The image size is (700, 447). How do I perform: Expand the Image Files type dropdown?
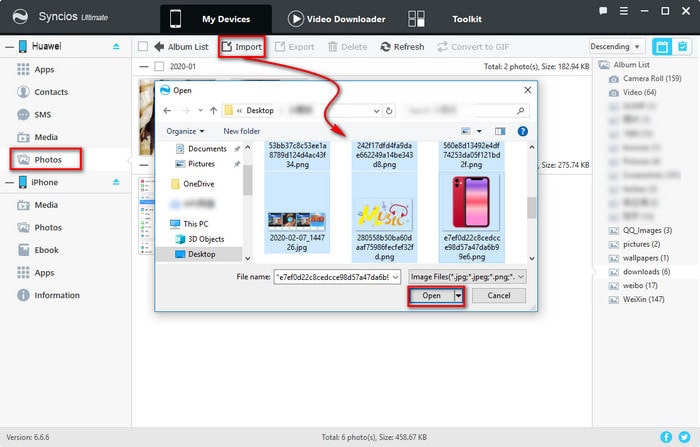point(467,275)
